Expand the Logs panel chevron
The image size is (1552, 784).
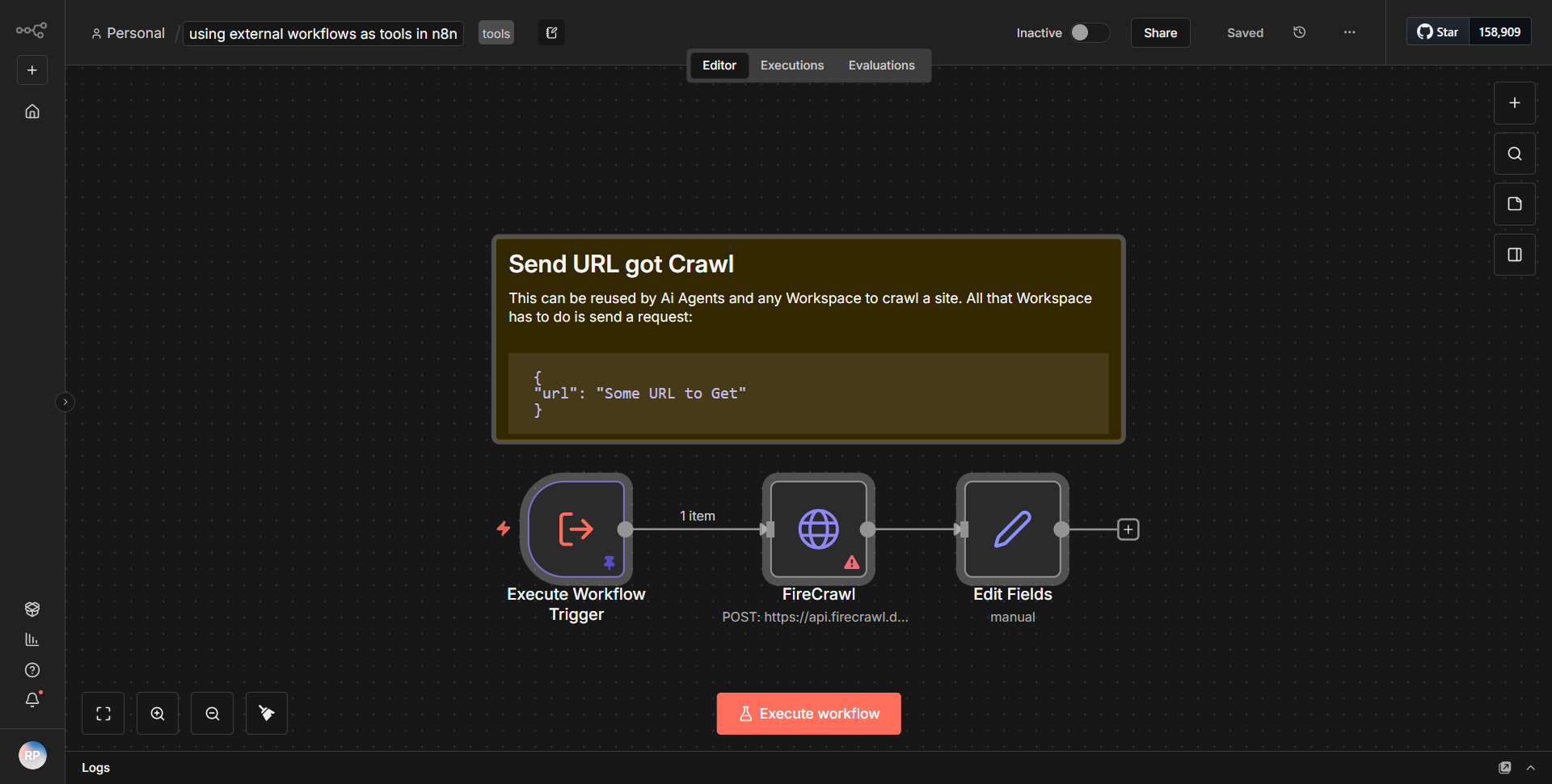1530,768
